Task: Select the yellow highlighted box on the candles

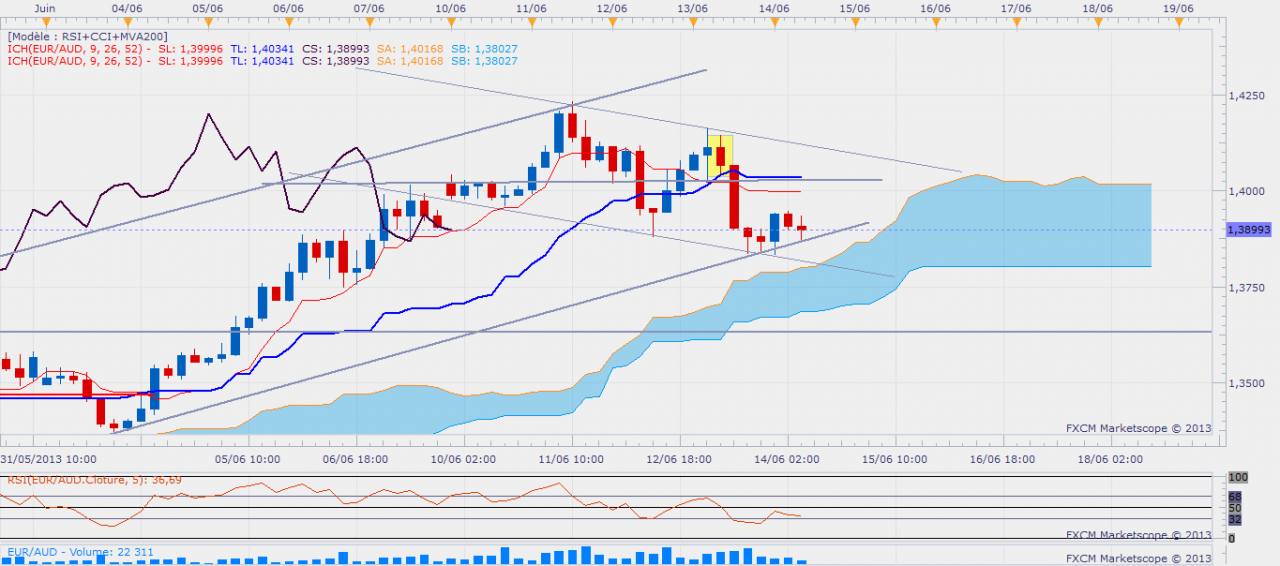Action: (720, 156)
